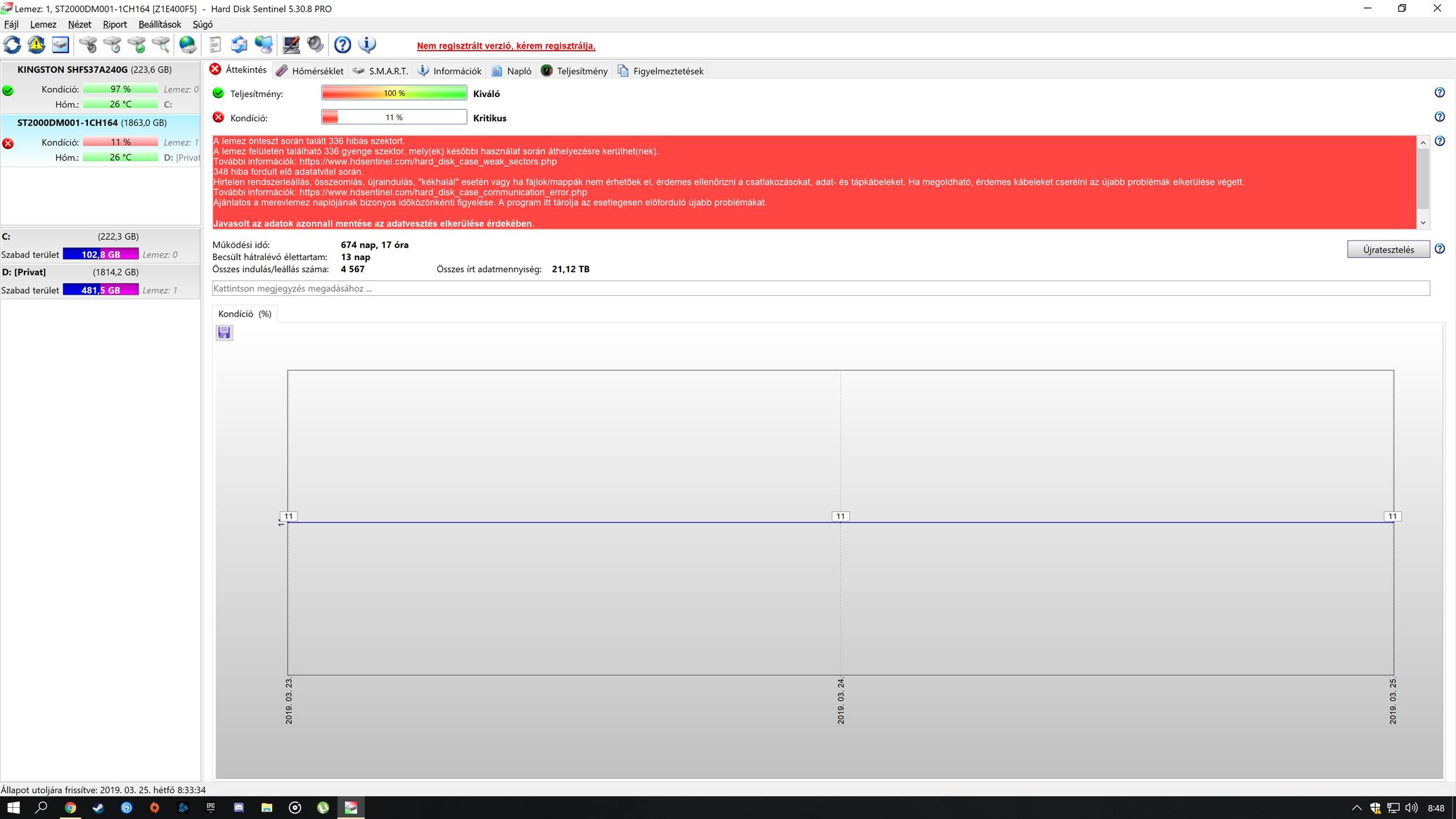Viewport: 1456px width, 819px height.
Task: Click the weak sectors hdsentinel URL text
Action: 427,162
